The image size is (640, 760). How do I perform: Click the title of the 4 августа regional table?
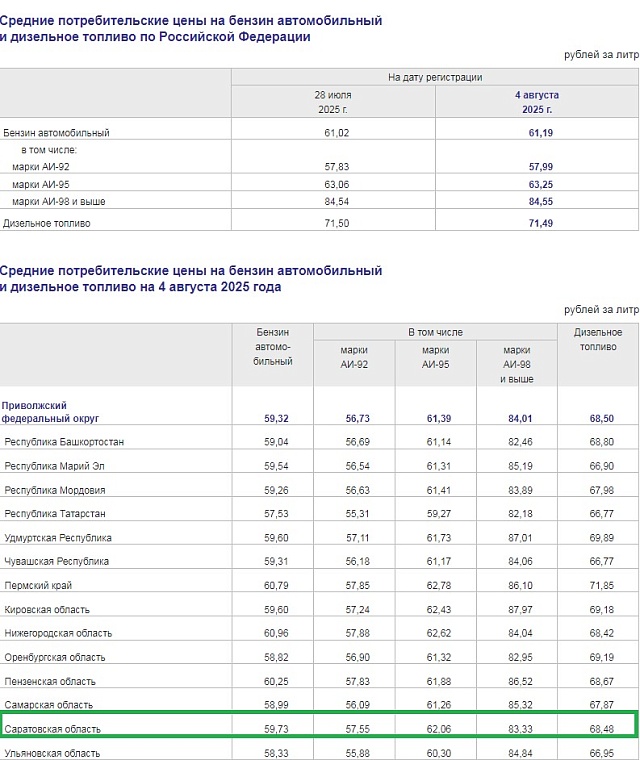coord(190,279)
